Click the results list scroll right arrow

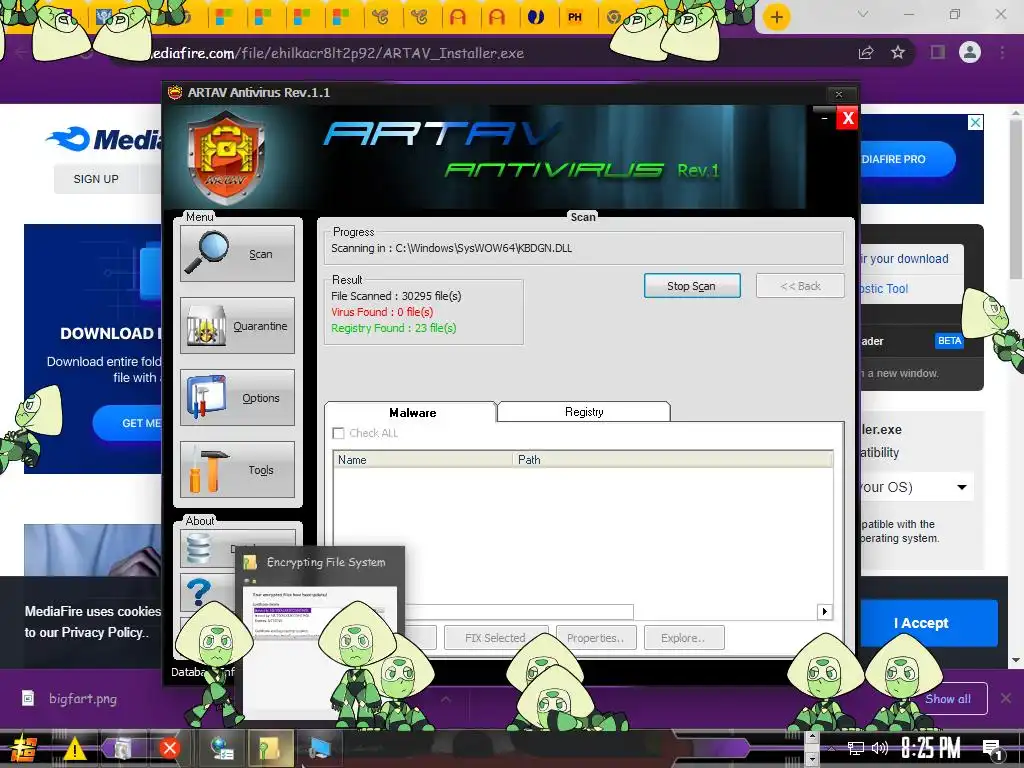(824, 611)
